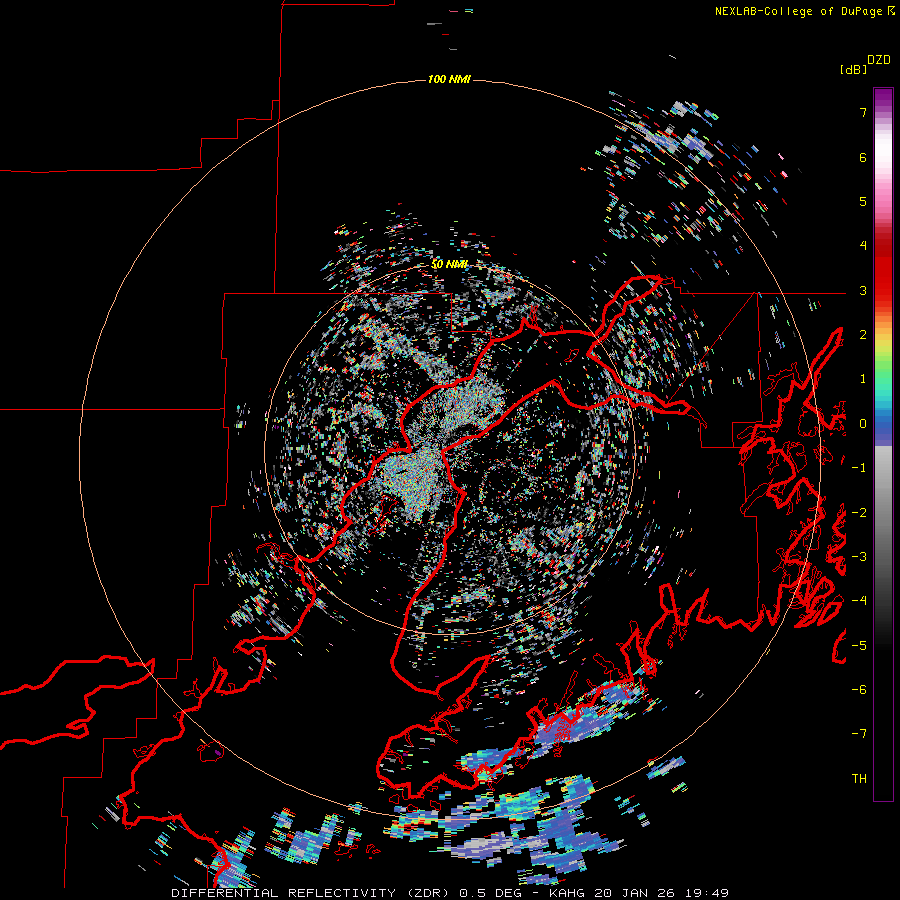The width and height of the screenshot is (900, 900).
Task: Click the 2 dB tick label
Action: (x=863, y=335)
